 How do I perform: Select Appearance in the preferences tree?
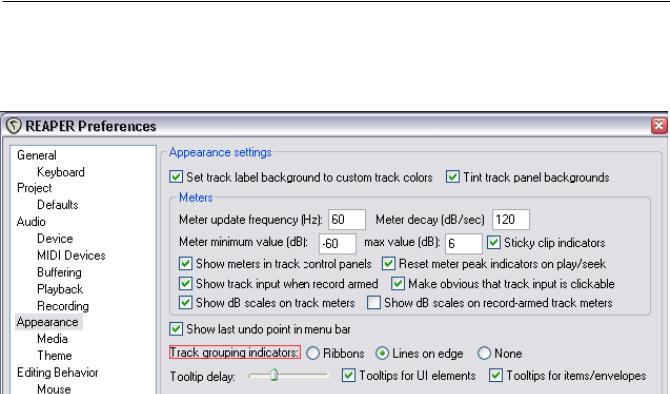pos(47,322)
